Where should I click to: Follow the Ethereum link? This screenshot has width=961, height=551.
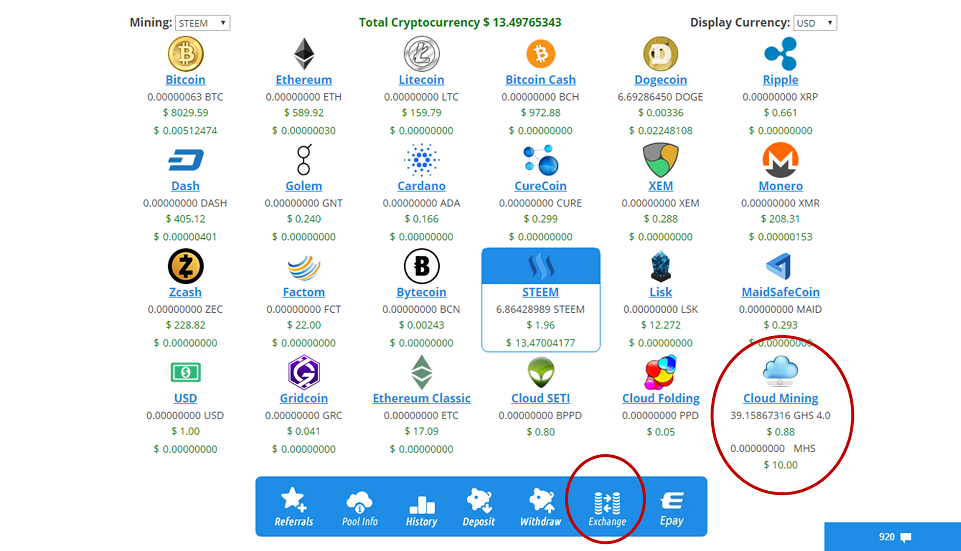coord(304,80)
